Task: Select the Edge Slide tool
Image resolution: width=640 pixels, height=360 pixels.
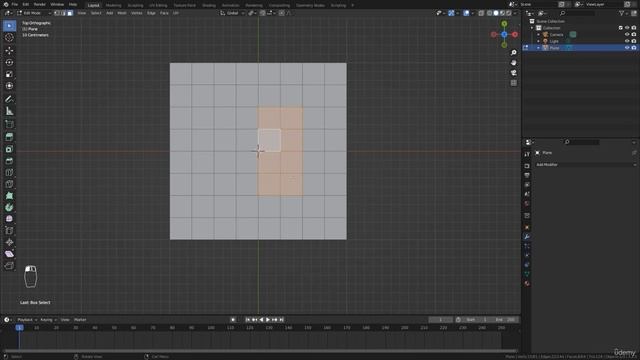Action: 9,231
